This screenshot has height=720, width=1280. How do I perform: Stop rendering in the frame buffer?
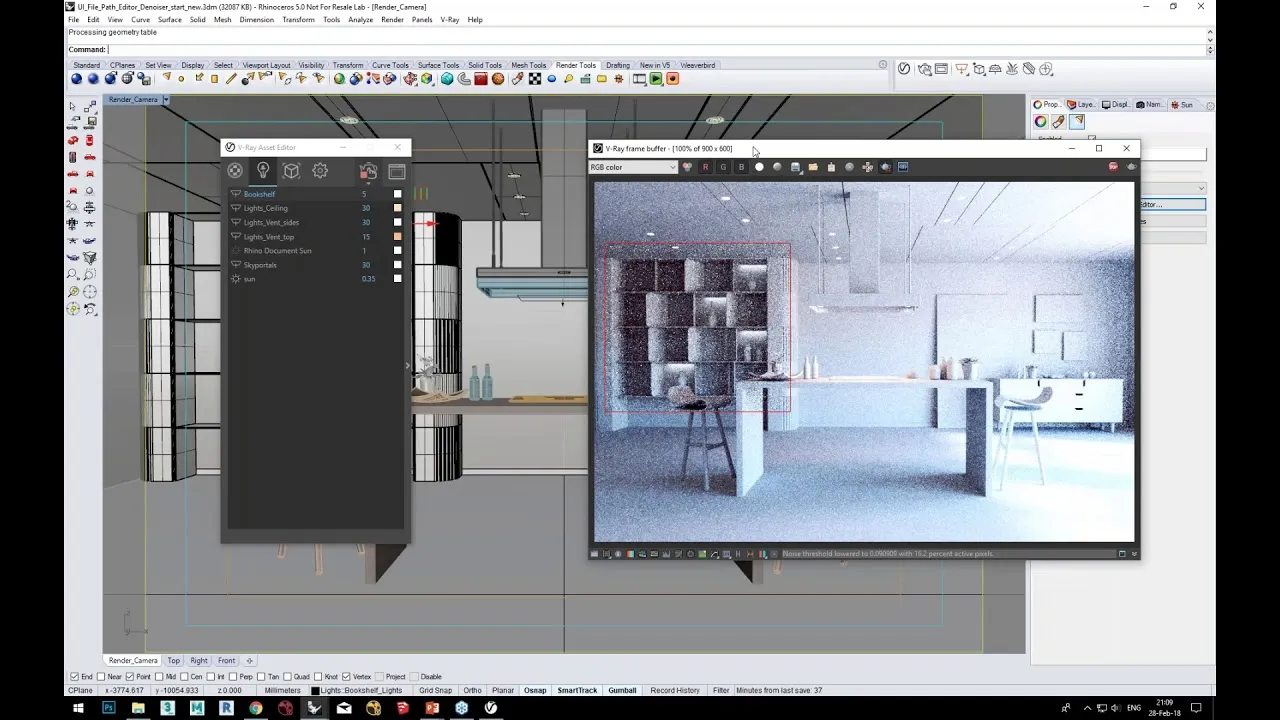click(x=1113, y=167)
